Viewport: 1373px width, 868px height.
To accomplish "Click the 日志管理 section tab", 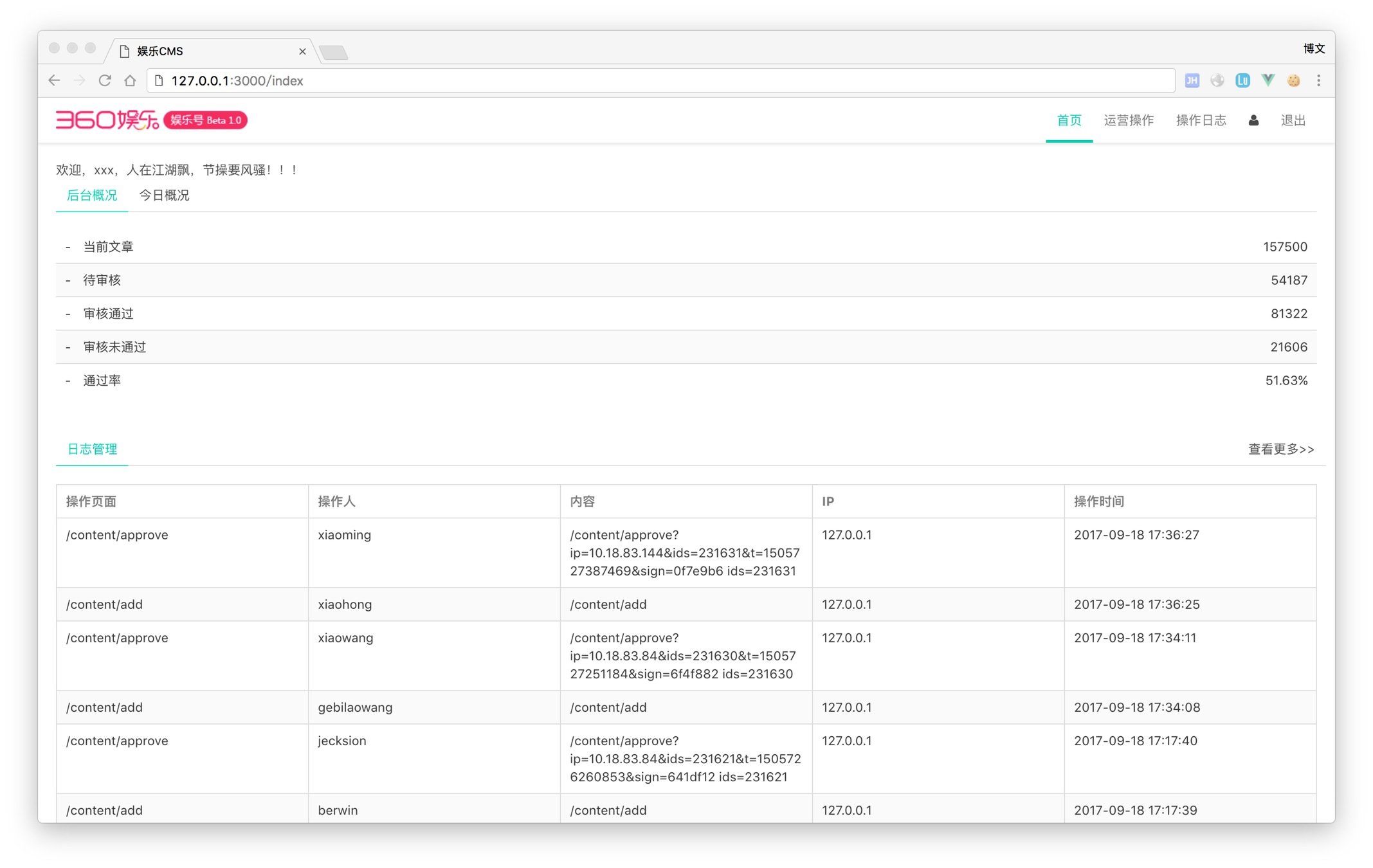I will (92, 449).
